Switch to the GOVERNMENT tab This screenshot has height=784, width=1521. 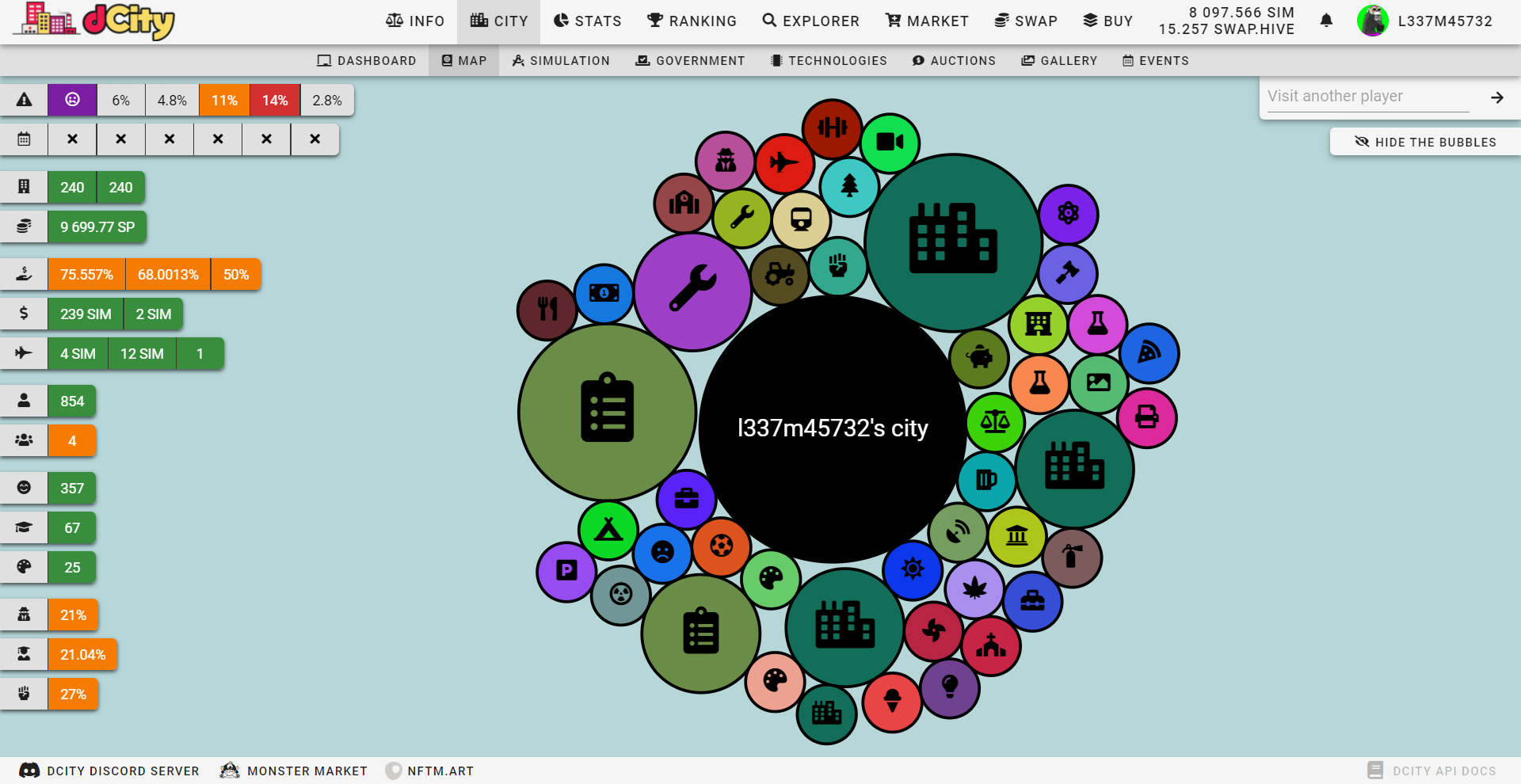point(690,61)
